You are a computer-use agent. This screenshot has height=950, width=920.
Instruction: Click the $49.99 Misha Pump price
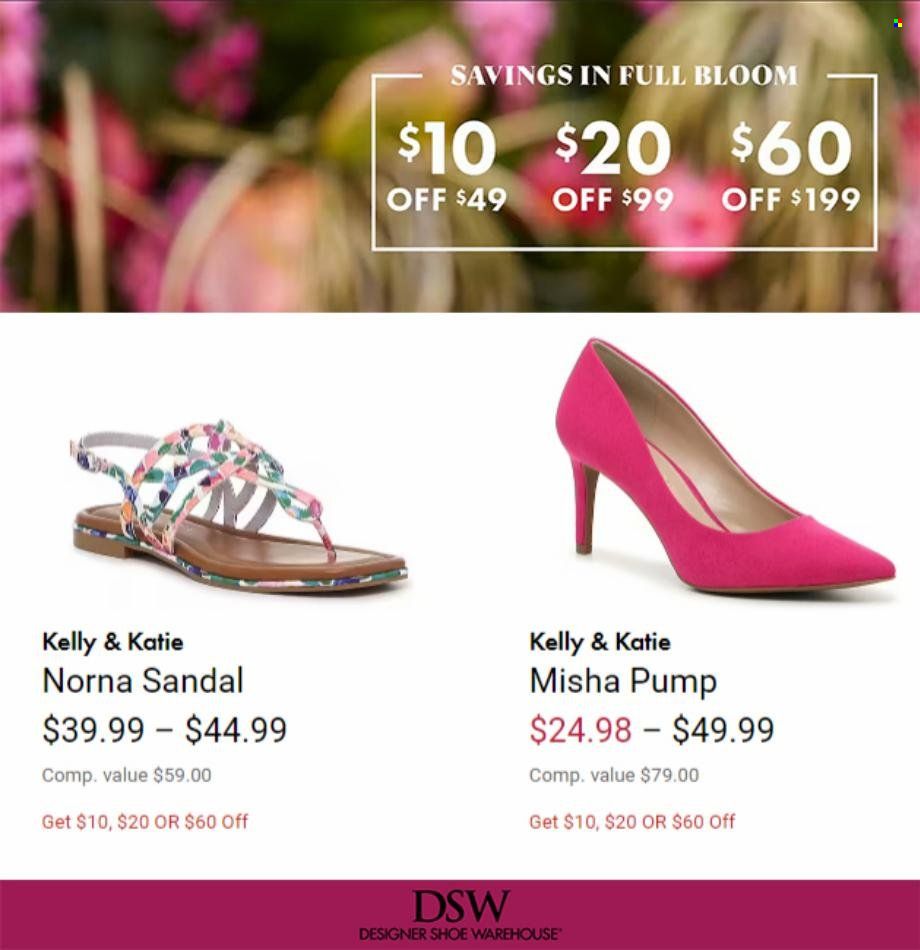coord(723,729)
